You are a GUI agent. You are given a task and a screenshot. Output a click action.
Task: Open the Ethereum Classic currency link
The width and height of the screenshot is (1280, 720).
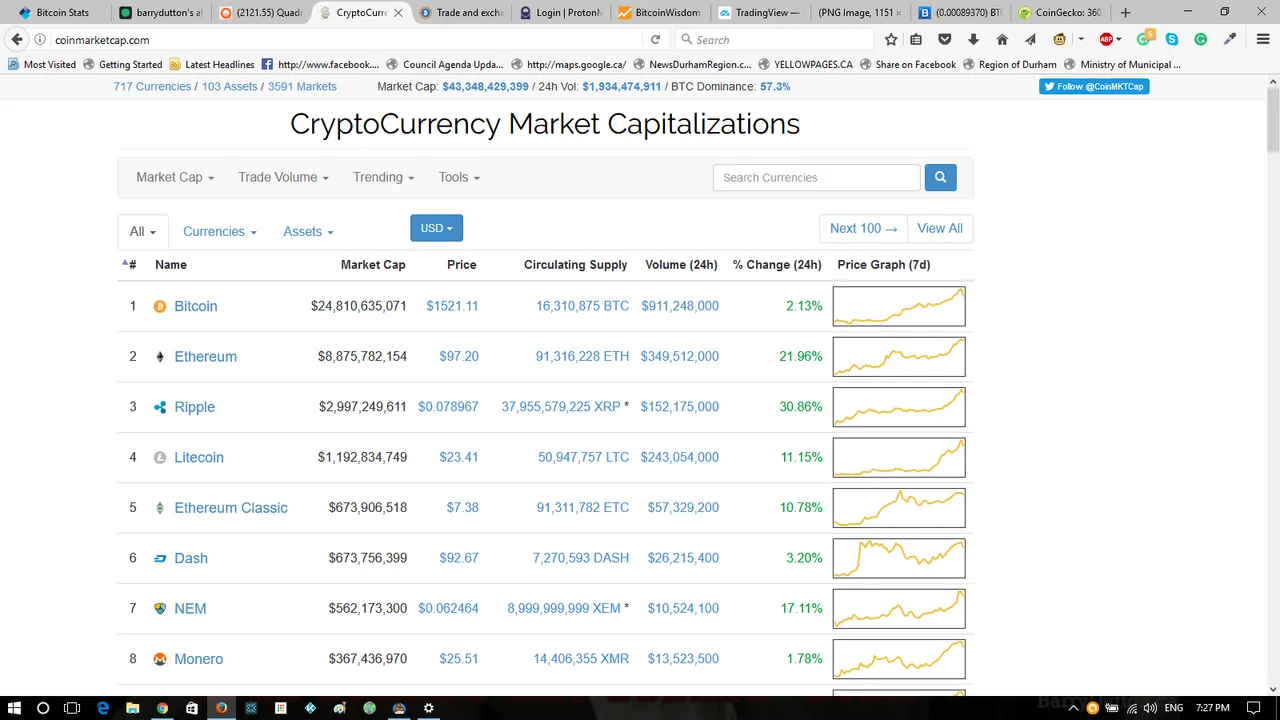click(231, 508)
